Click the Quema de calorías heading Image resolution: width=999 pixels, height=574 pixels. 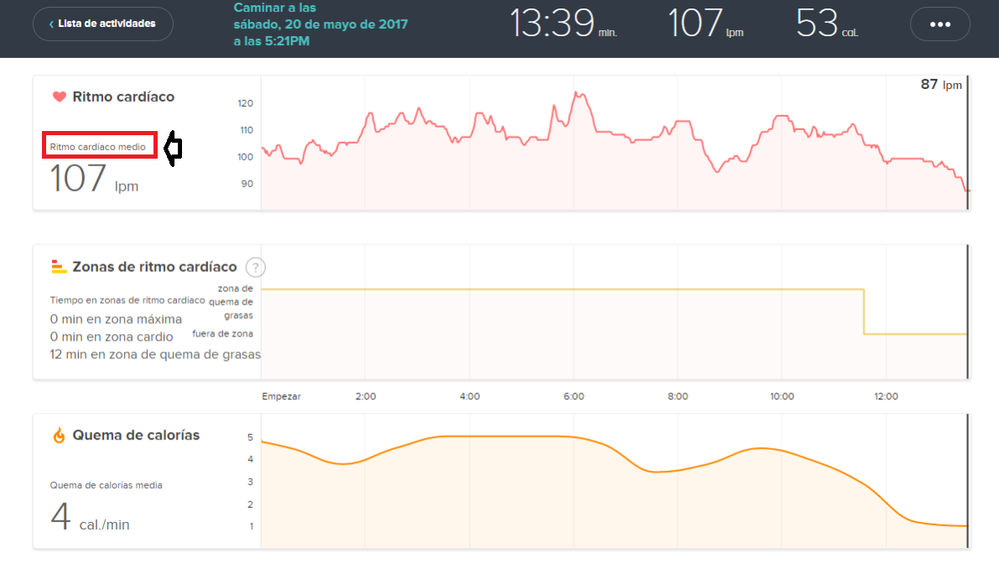(x=136, y=435)
